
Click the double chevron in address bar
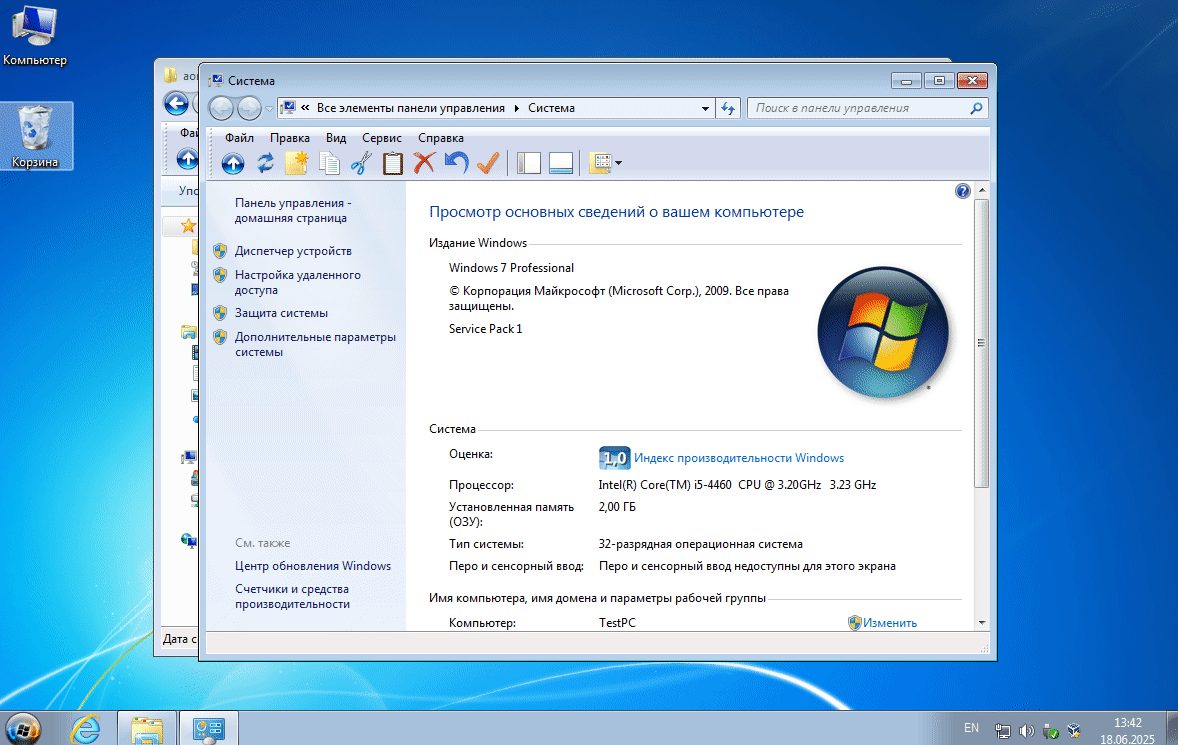[305, 108]
